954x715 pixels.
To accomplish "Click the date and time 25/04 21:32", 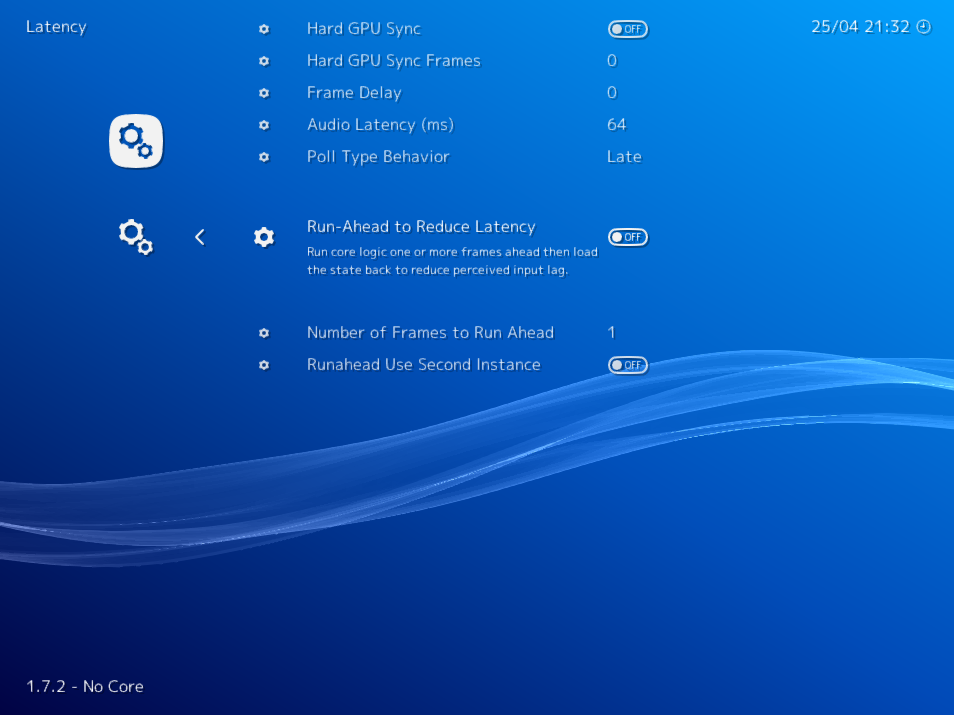I will (x=860, y=27).
